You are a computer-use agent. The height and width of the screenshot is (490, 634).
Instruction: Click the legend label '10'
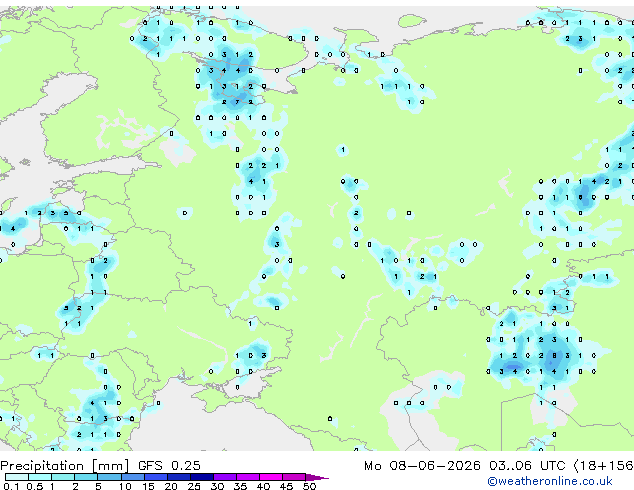[x=125, y=486]
